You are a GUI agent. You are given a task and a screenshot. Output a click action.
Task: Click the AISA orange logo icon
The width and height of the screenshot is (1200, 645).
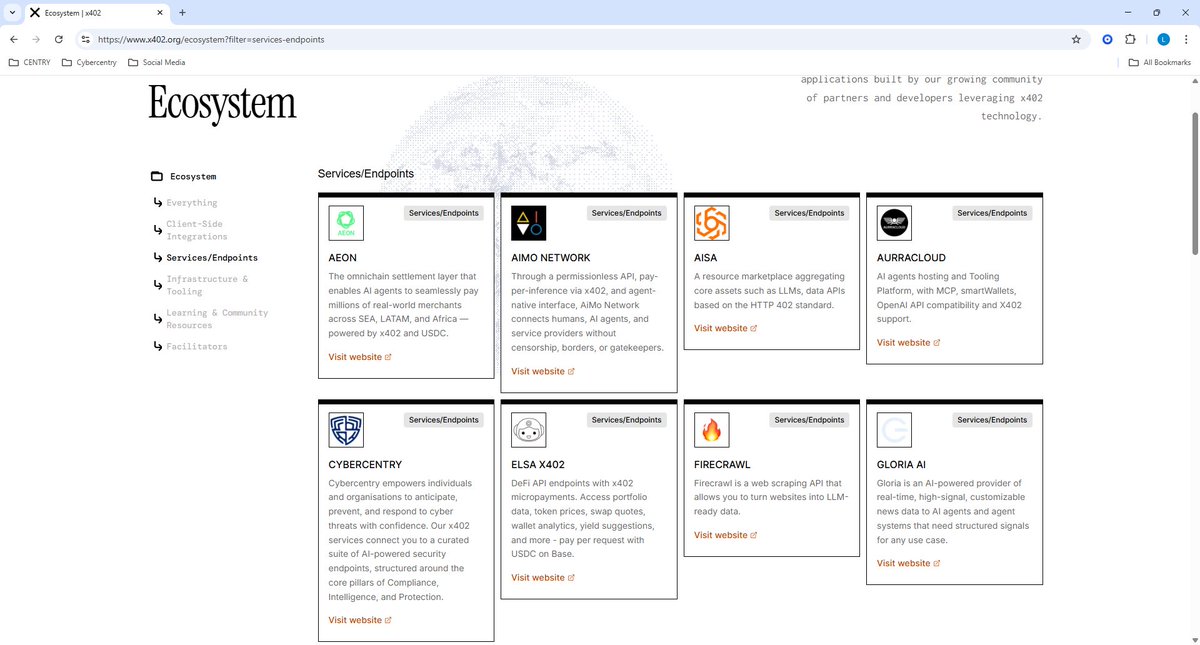click(x=711, y=223)
